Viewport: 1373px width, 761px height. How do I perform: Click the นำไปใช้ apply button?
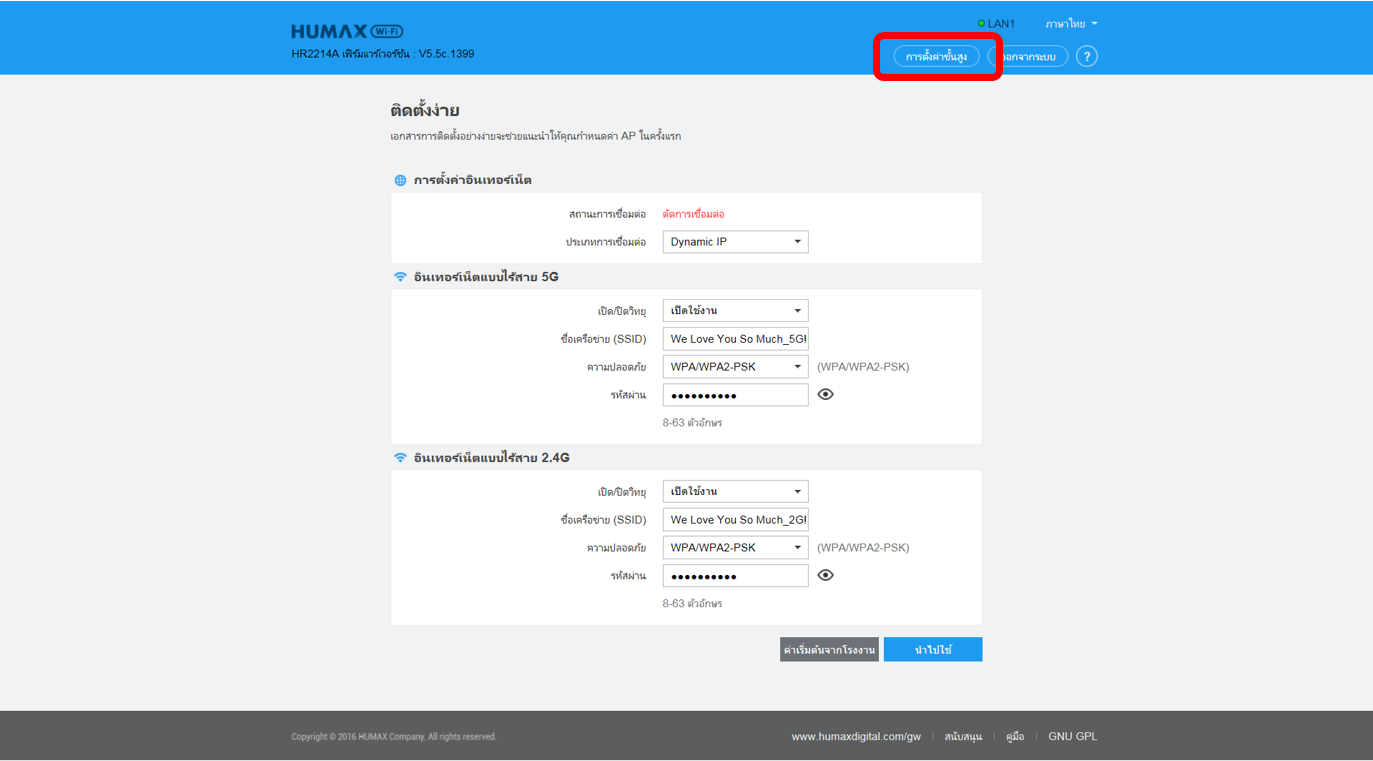933,650
